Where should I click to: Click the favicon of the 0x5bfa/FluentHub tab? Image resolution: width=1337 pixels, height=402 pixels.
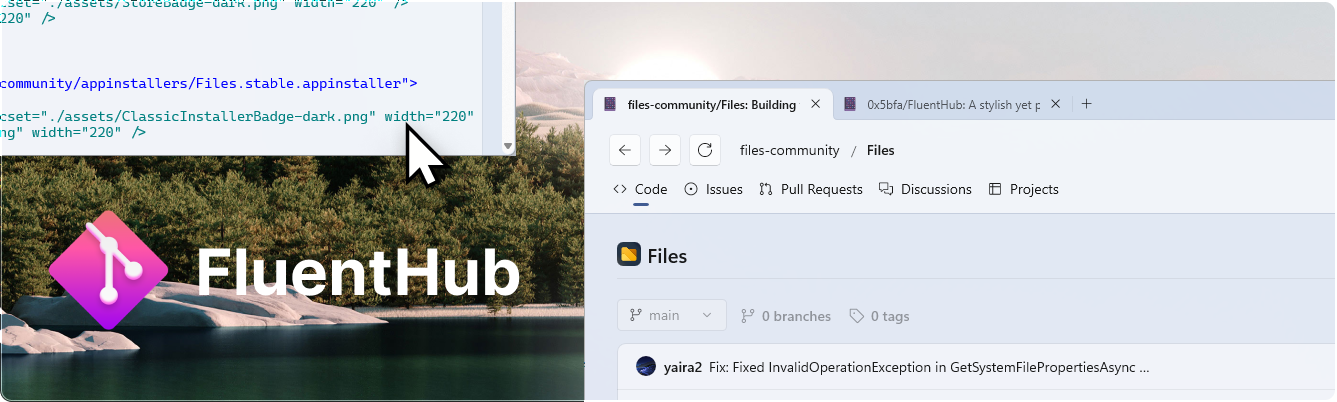[851, 104]
